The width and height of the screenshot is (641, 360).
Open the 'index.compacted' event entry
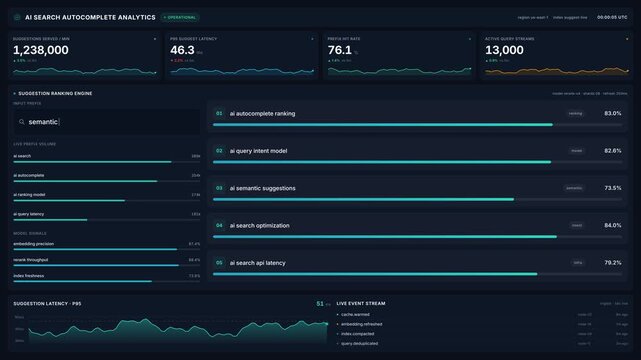pos(482,334)
